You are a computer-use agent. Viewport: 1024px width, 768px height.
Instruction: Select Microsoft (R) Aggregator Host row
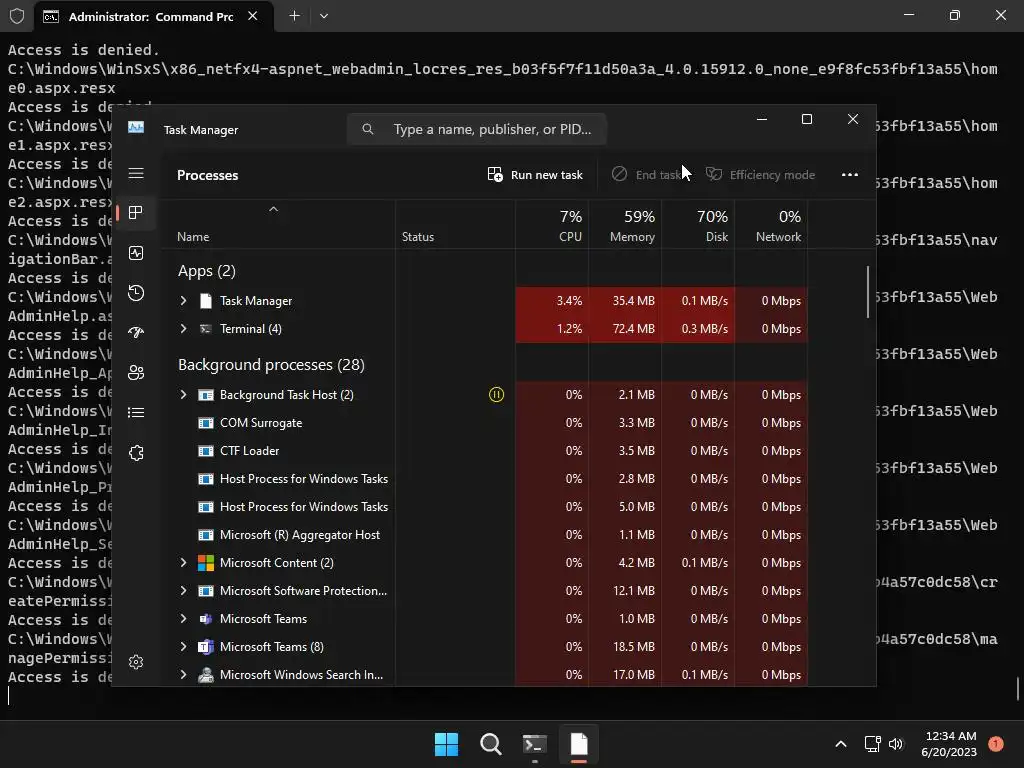[485, 535]
